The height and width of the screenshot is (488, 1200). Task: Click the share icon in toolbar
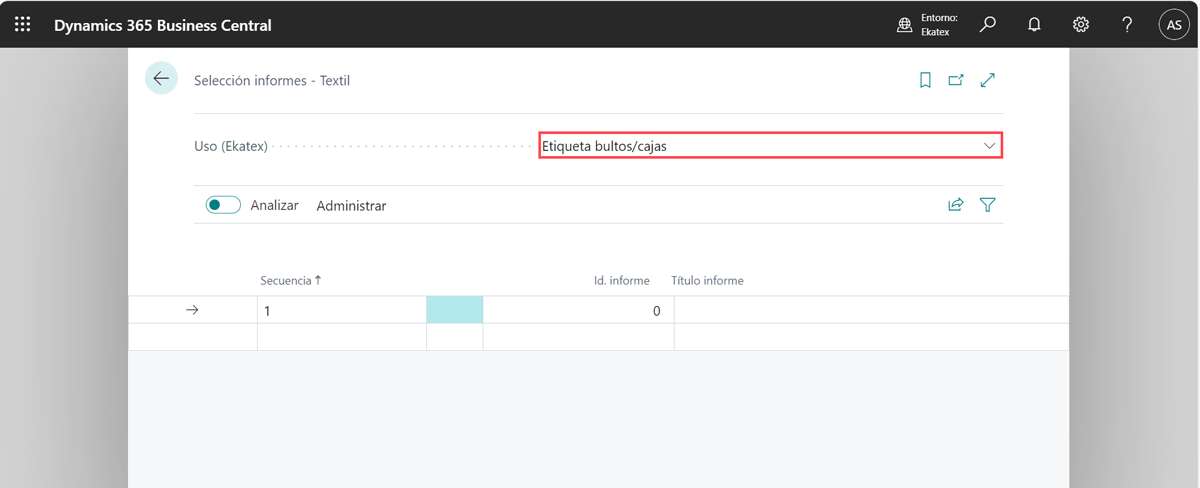click(956, 205)
